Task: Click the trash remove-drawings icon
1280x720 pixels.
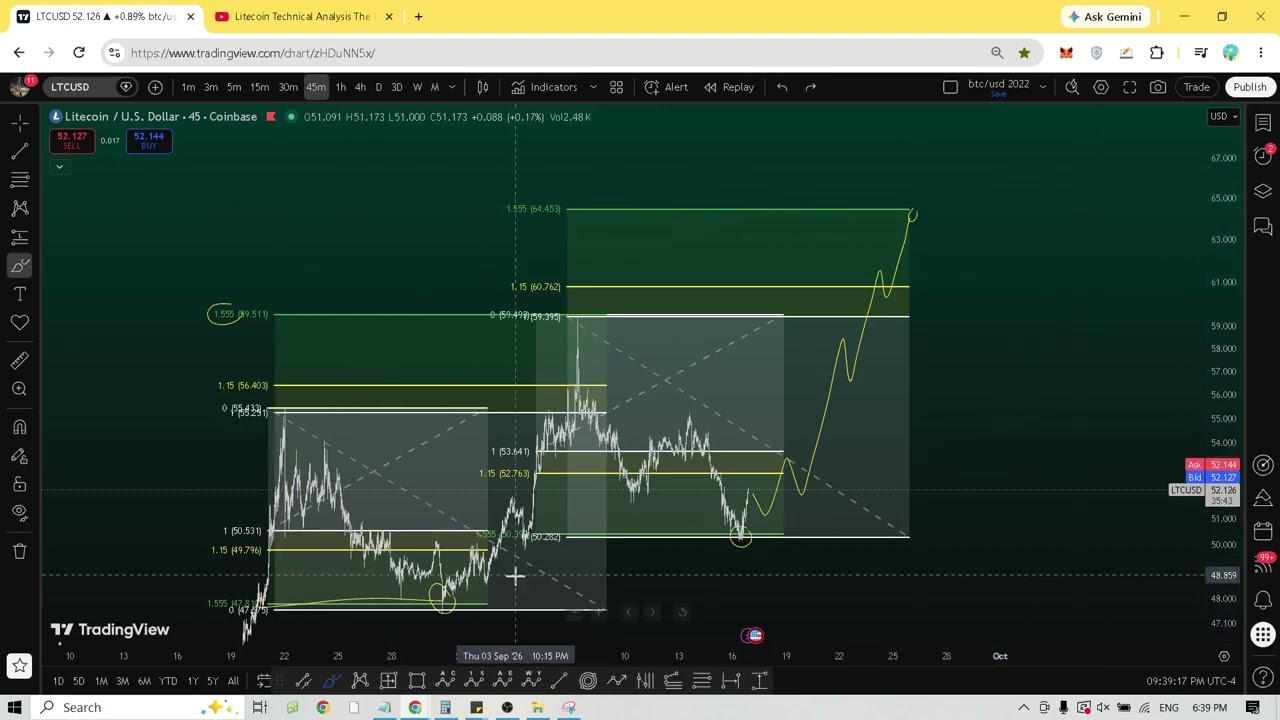Action: 19,551
